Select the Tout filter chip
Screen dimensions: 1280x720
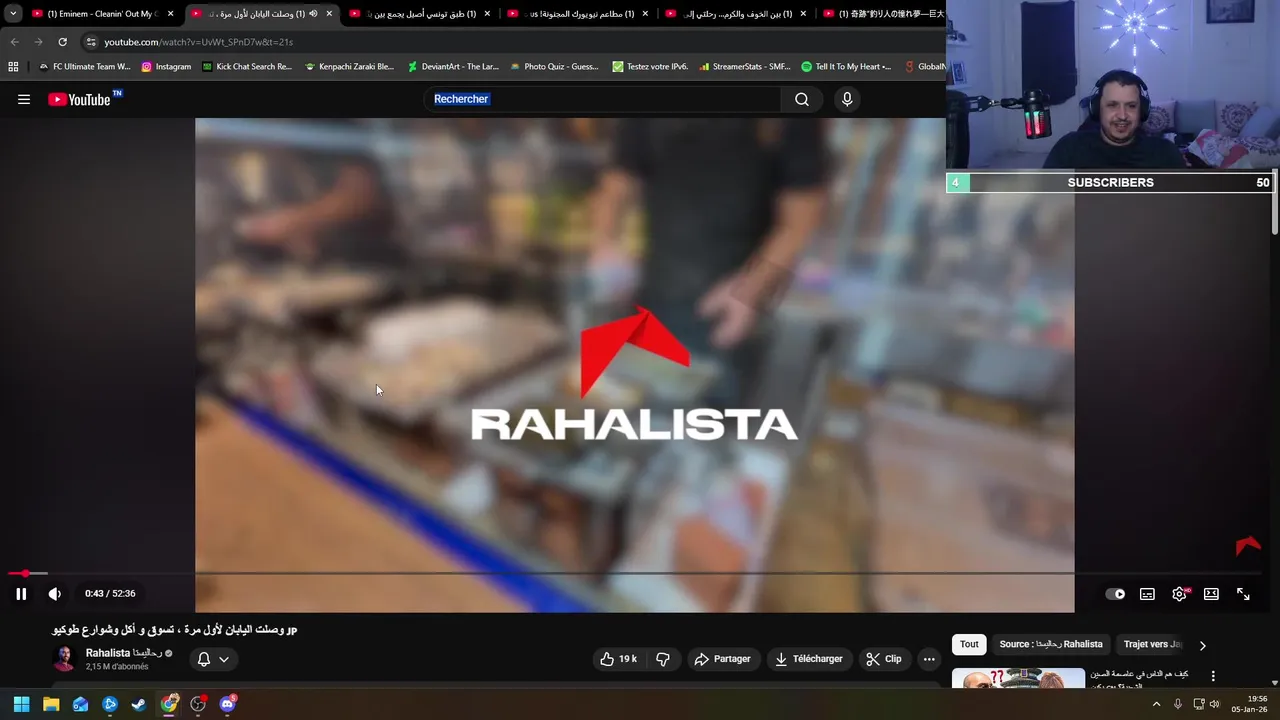(x=969, y=644)
